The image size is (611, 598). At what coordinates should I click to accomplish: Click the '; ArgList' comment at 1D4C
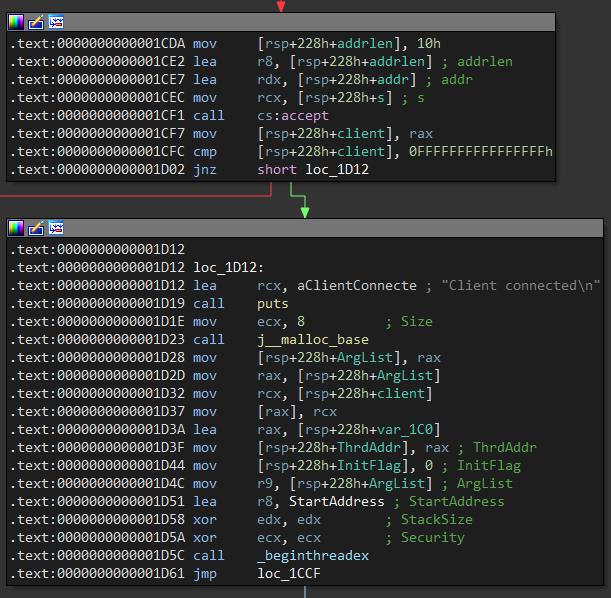point(477,483)
